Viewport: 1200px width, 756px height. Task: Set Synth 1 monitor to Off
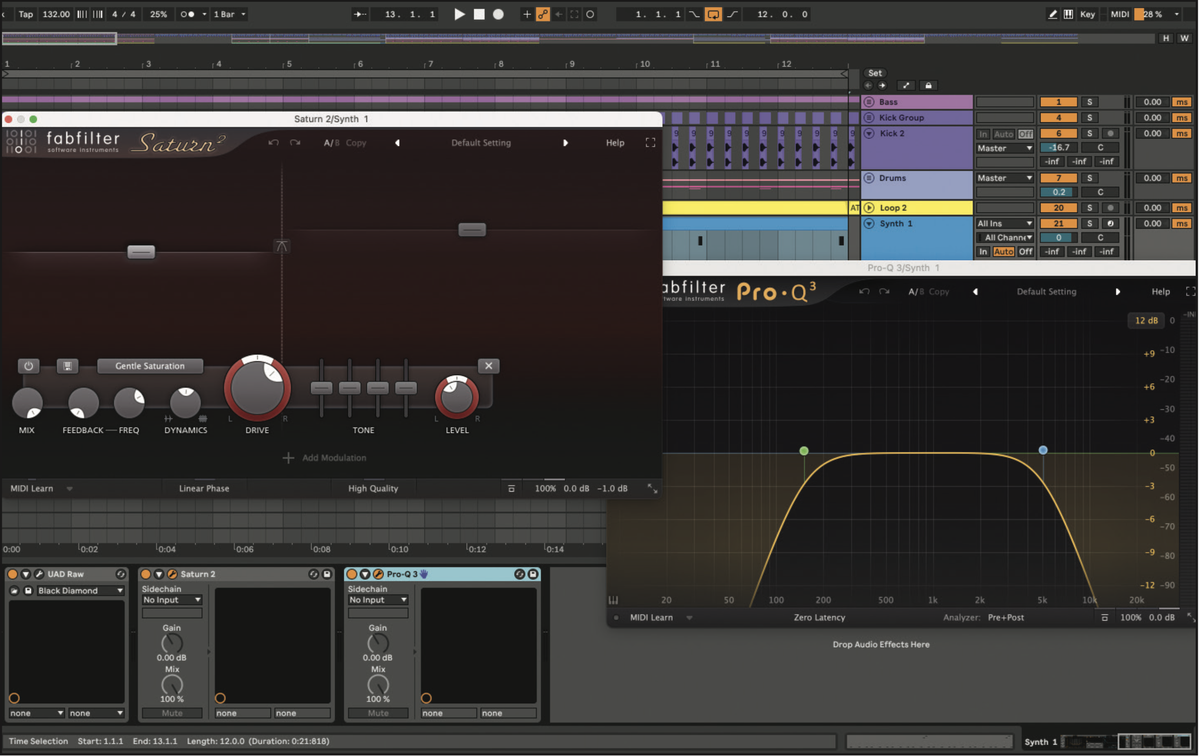click(1025, 252)
